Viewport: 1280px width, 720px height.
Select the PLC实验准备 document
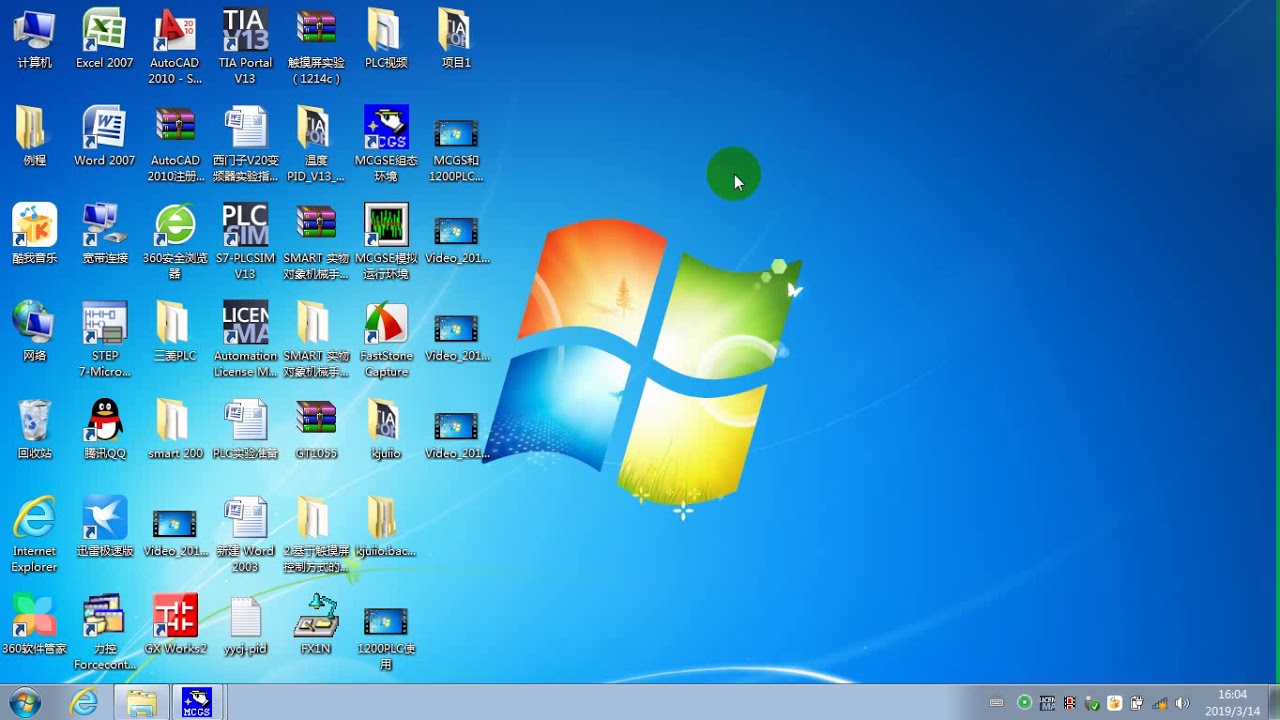click(x=245, y=430)
